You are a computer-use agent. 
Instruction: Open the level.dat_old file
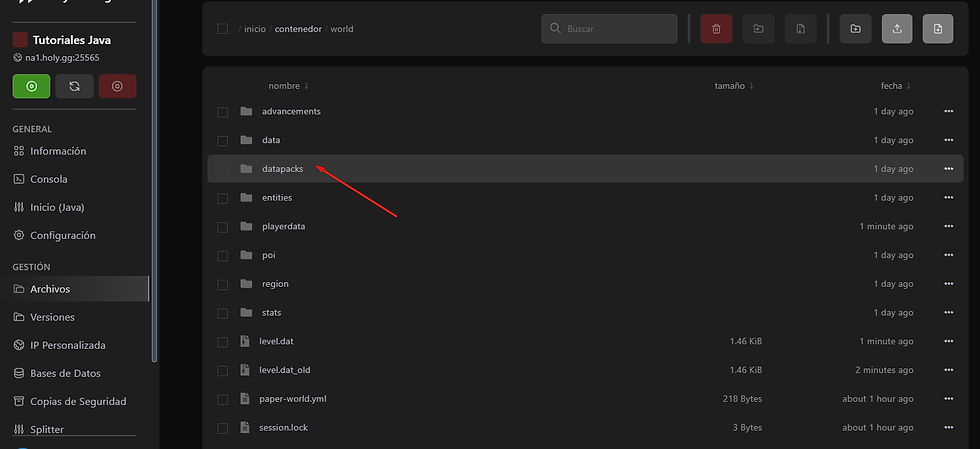pos(284,370)
